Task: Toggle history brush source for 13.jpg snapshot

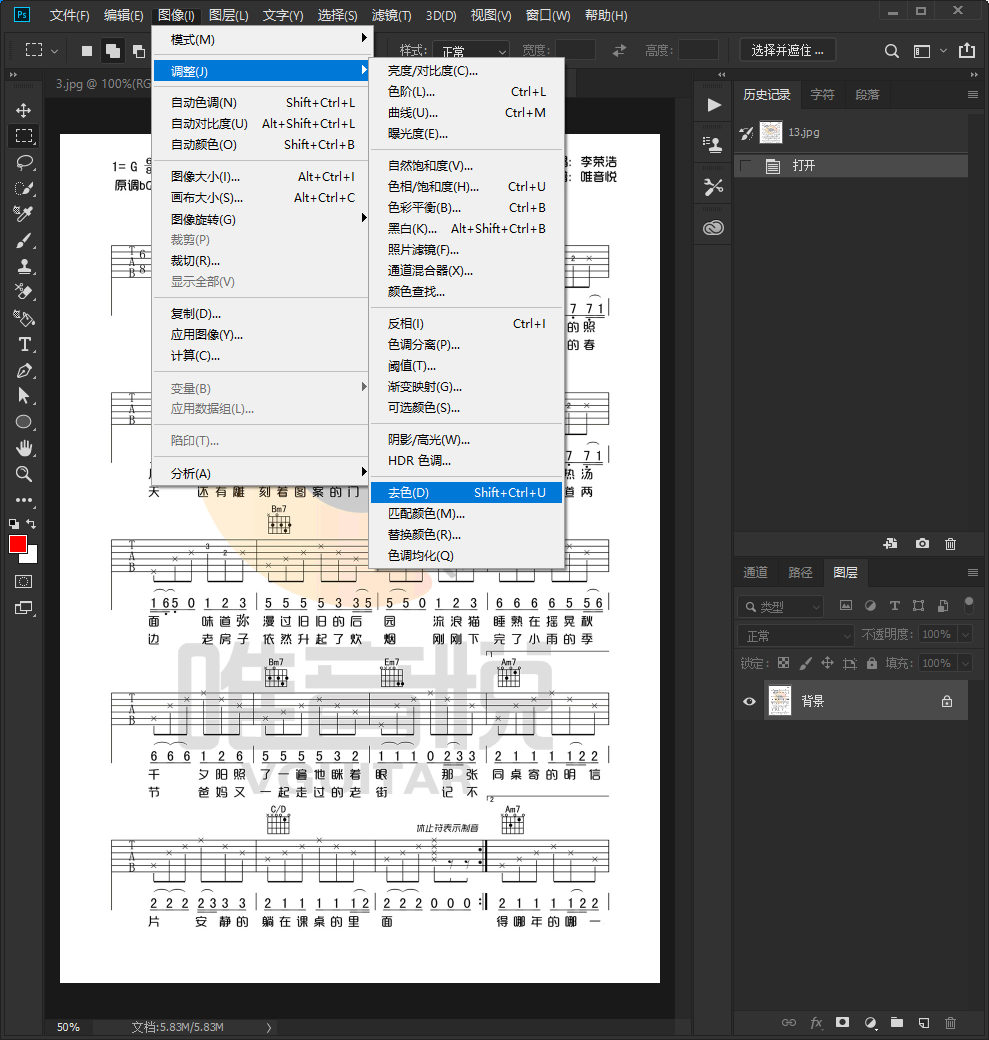Action: 746,133
